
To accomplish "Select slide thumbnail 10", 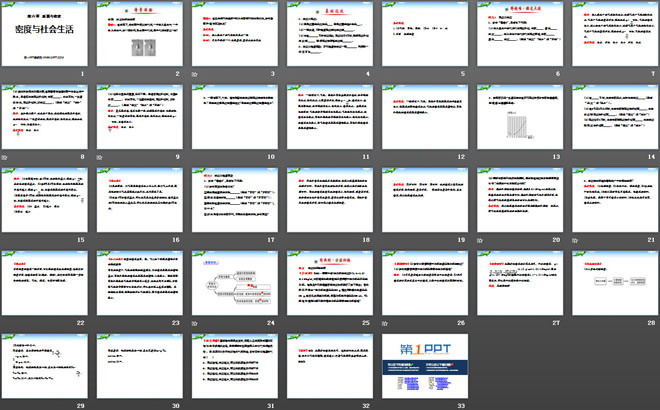I will pos(235,117).
